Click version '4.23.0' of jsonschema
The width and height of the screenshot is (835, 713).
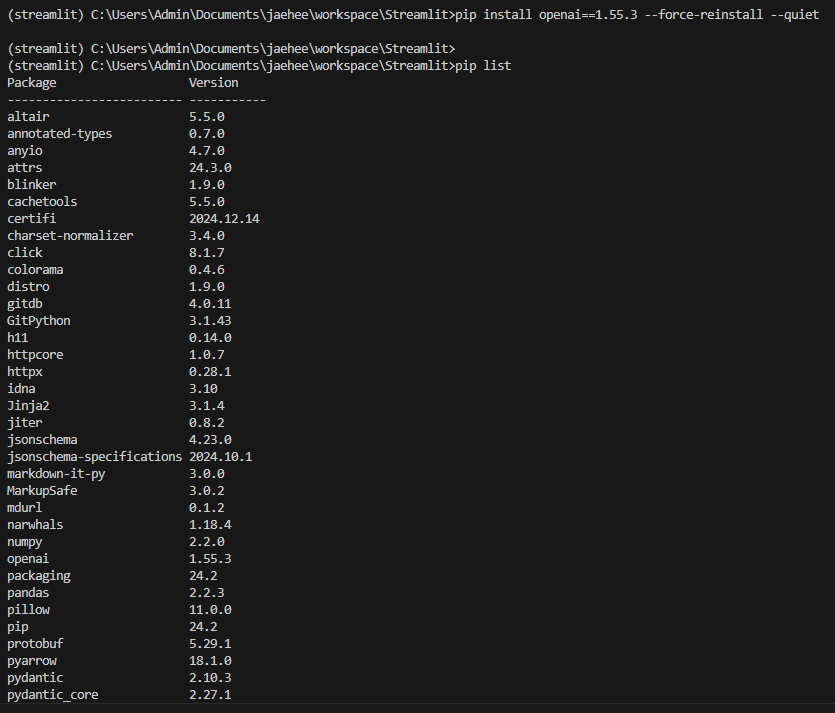[x=210, y=440]
